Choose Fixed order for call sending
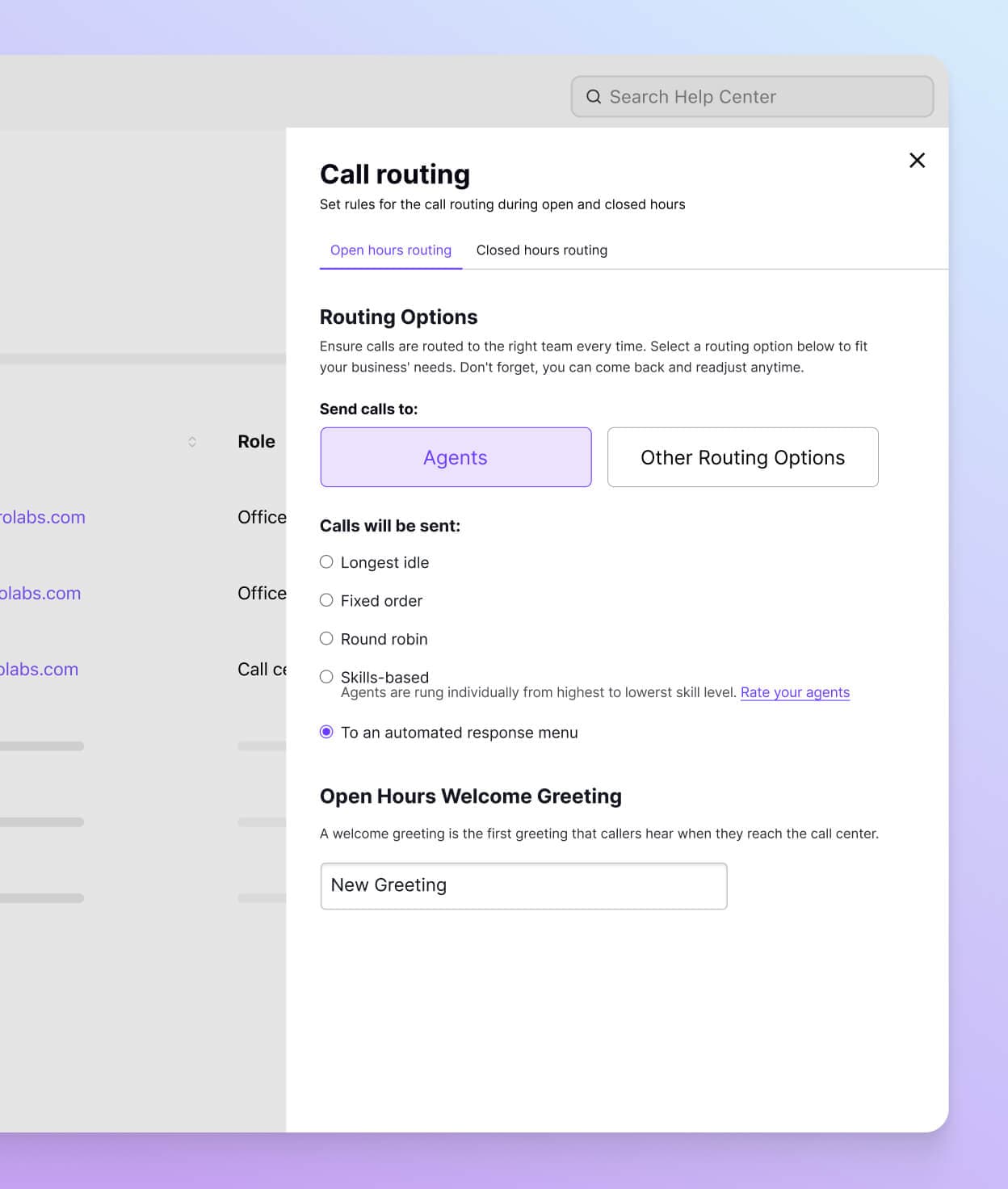1008x1189 pixels. tap(326, 600)
